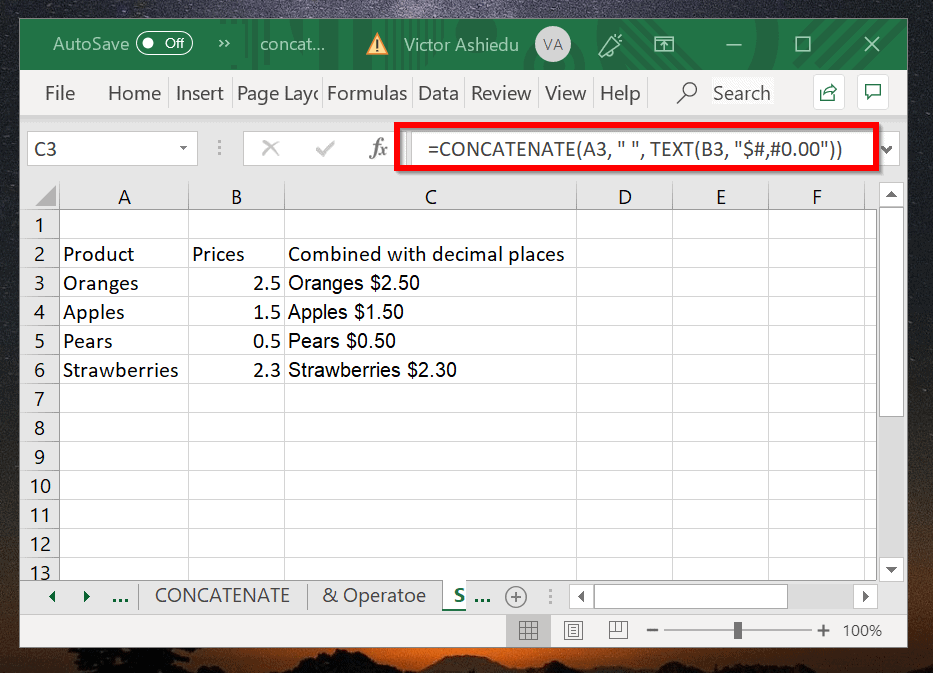Open the Search feature with the magnifier icon

click(688, 92)
